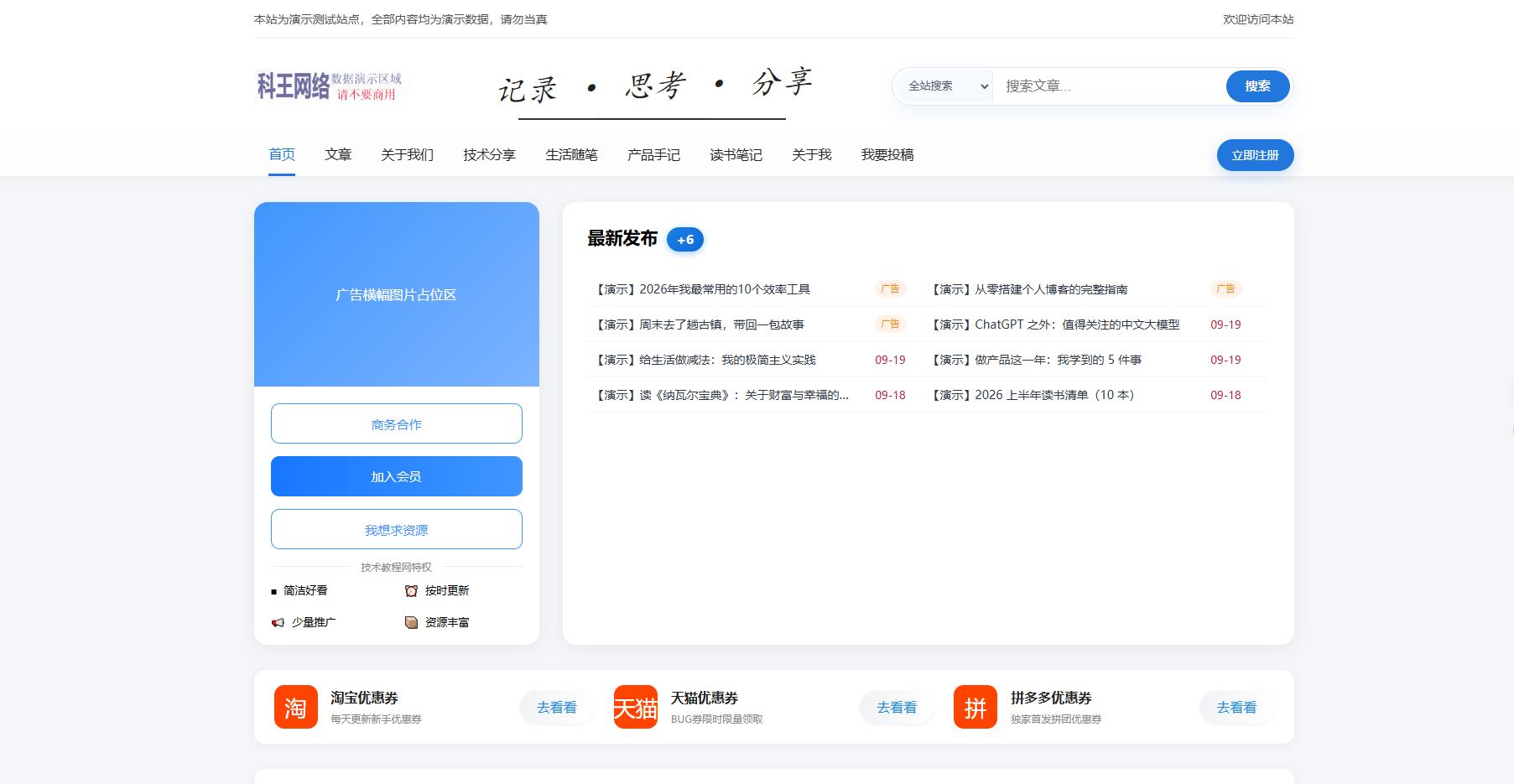Image resolution: width=1514 pixels, height=784 pixels.
Task: Click the Pinduoduo coupon icon
Action: click(x=976, y=707)
